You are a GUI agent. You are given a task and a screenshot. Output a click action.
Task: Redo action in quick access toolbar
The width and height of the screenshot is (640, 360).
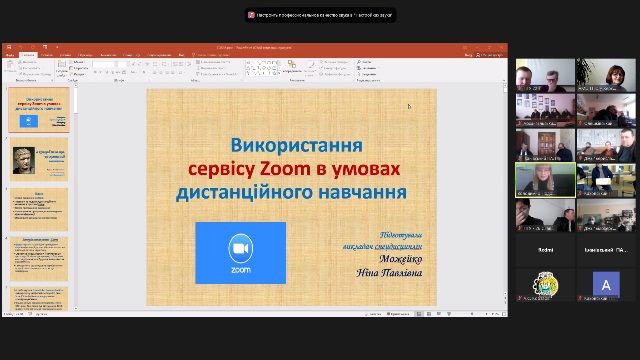33,47
